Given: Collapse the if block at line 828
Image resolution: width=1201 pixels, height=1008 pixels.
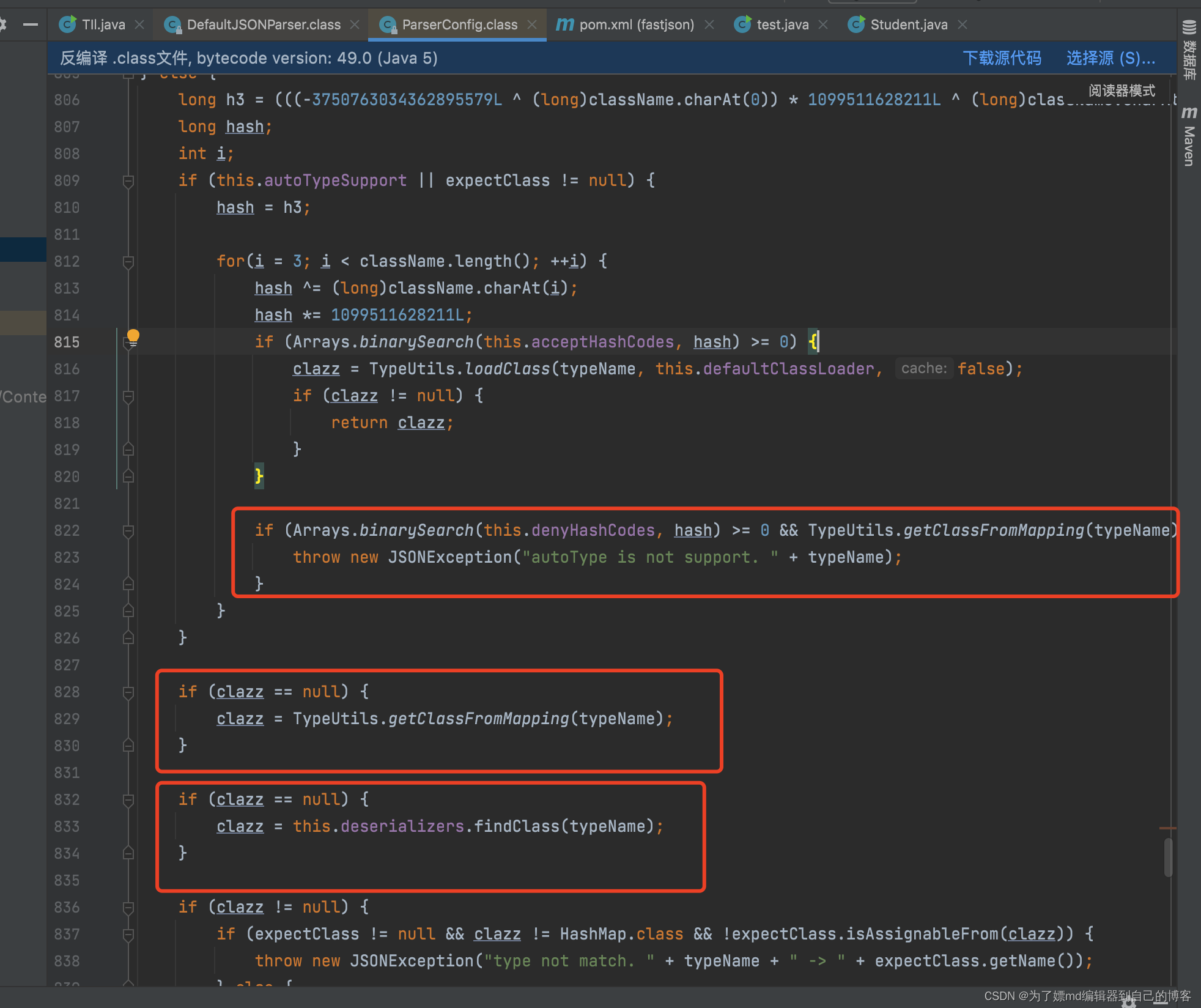Looking at the screenshot, I should (x=128, y=693).
